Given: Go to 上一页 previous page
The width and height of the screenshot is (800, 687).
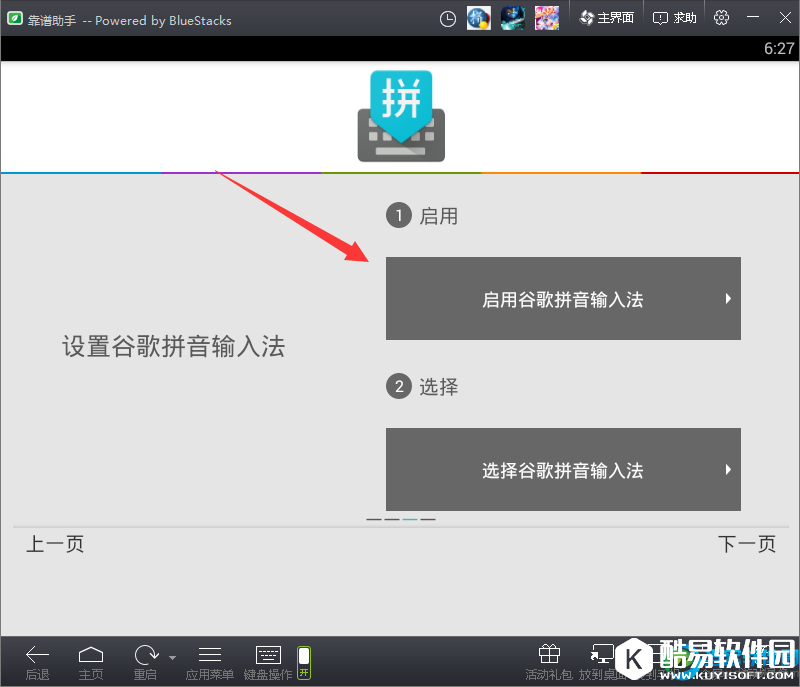Looking at the screenshot, I should pos(54,543).
